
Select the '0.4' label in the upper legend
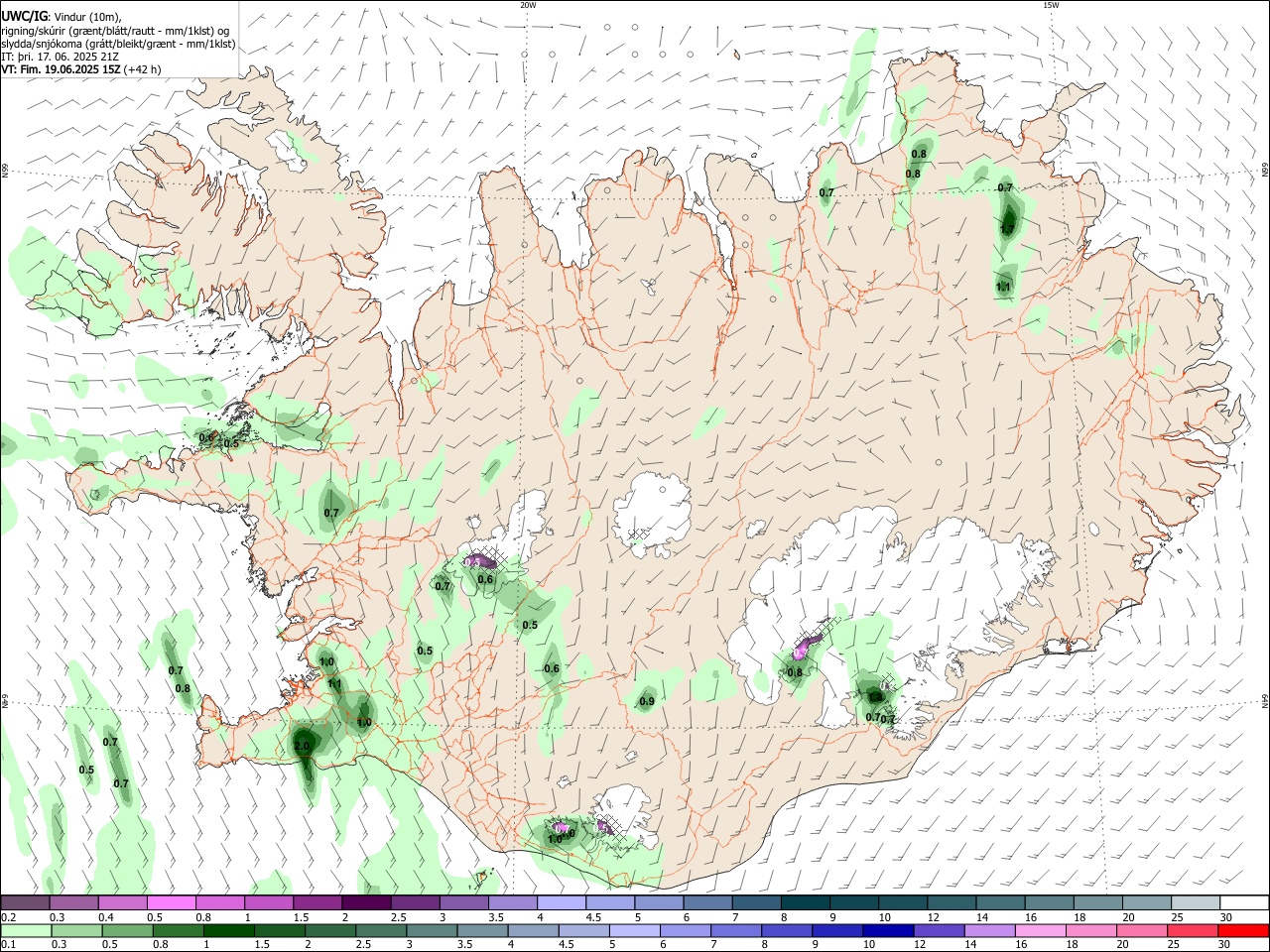[x=106, y=917]
